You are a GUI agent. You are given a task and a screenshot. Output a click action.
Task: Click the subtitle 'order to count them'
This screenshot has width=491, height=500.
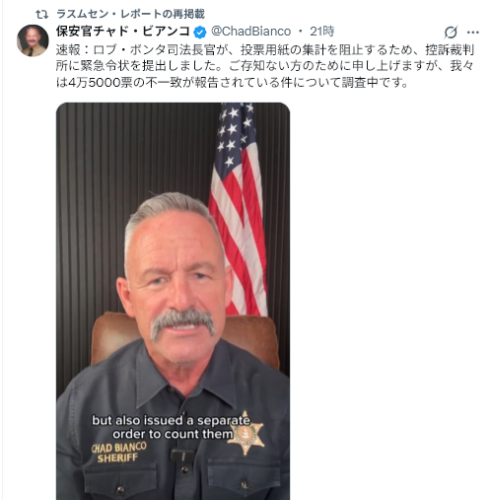point(172,434)
